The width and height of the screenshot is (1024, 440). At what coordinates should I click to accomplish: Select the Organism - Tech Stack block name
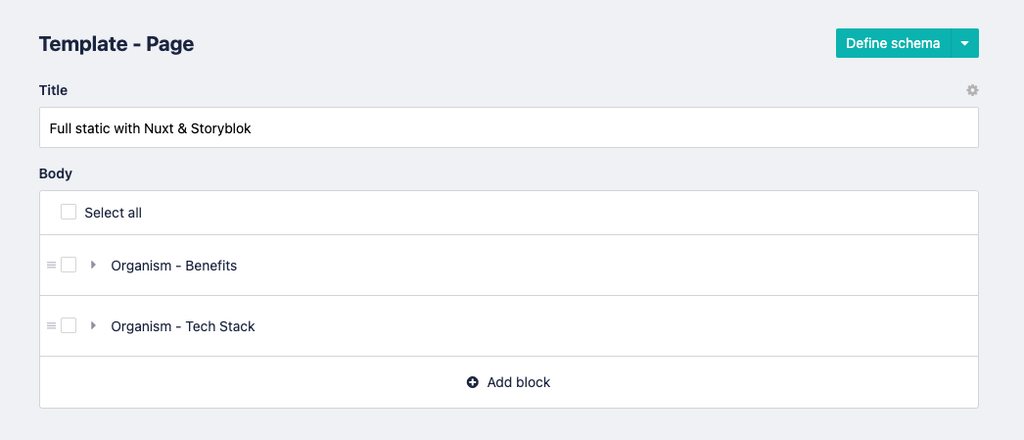pos(183,326)
